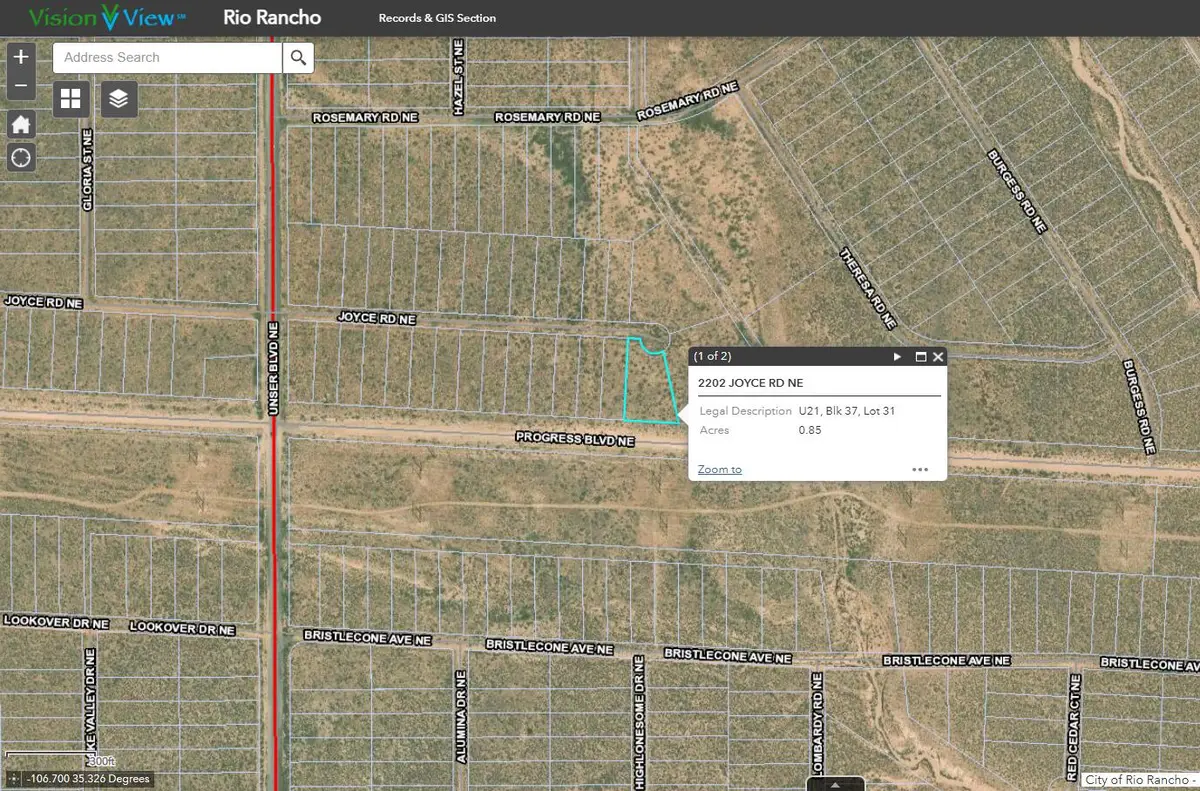Open the popup ellipsis actions menu
The width and height of the screenshot is (1200, 791).
pyautogui.click(x=920, y=469)
